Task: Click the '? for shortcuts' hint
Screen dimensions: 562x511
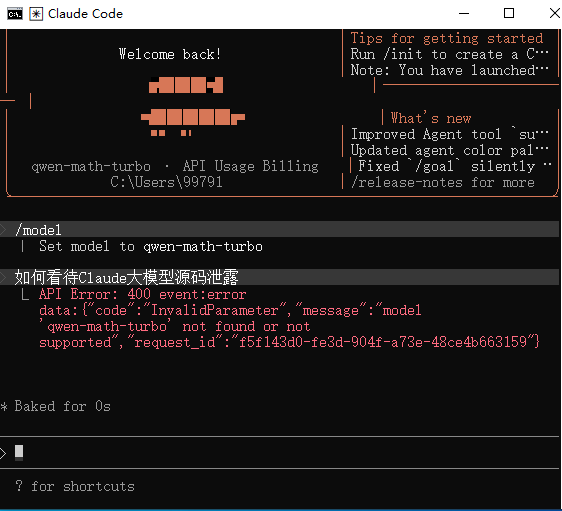Action: tap(75, 487)
